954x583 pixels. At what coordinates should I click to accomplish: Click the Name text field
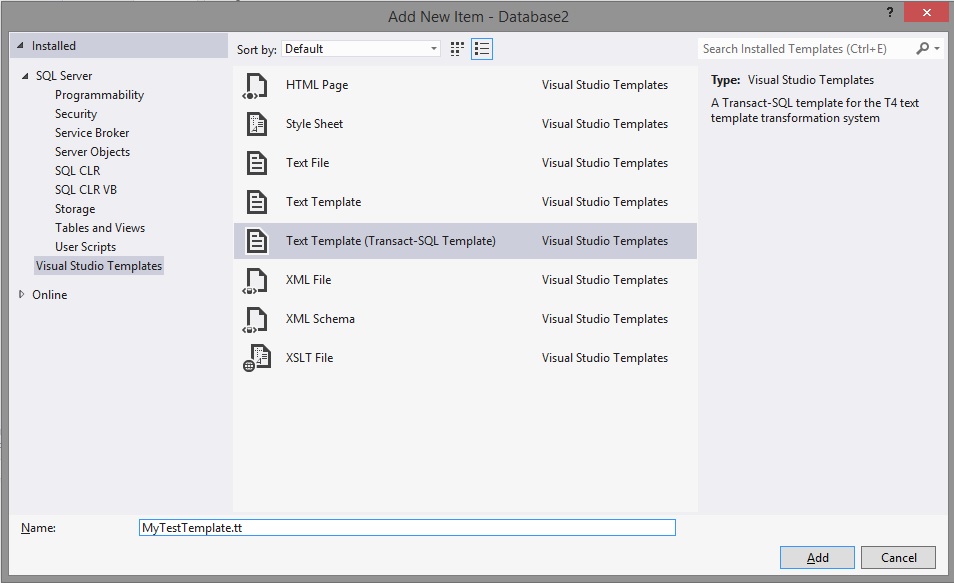pos(407,528)
